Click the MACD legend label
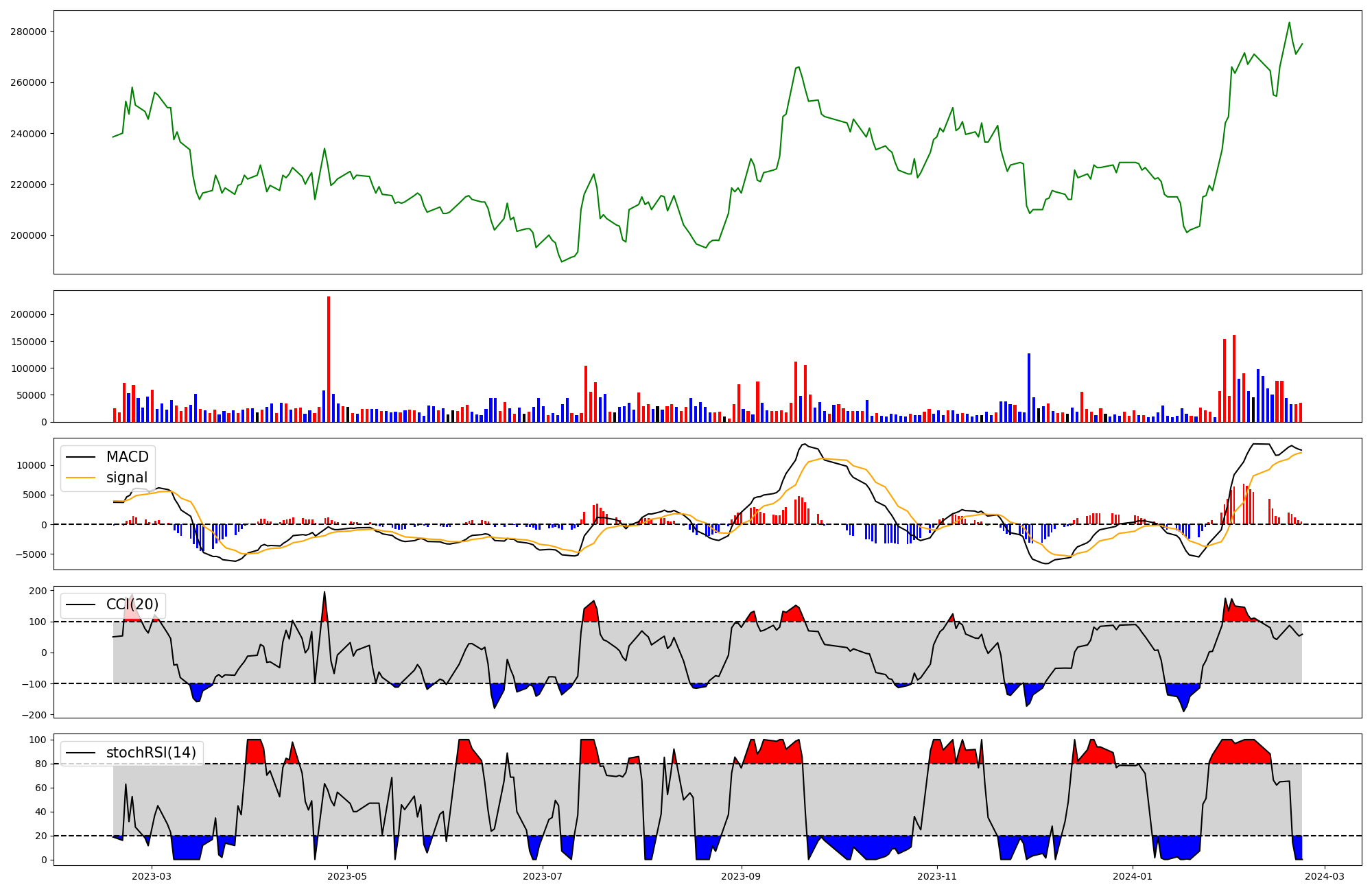The height and width of the screenshot is (892, 1372). pos(127,457)
